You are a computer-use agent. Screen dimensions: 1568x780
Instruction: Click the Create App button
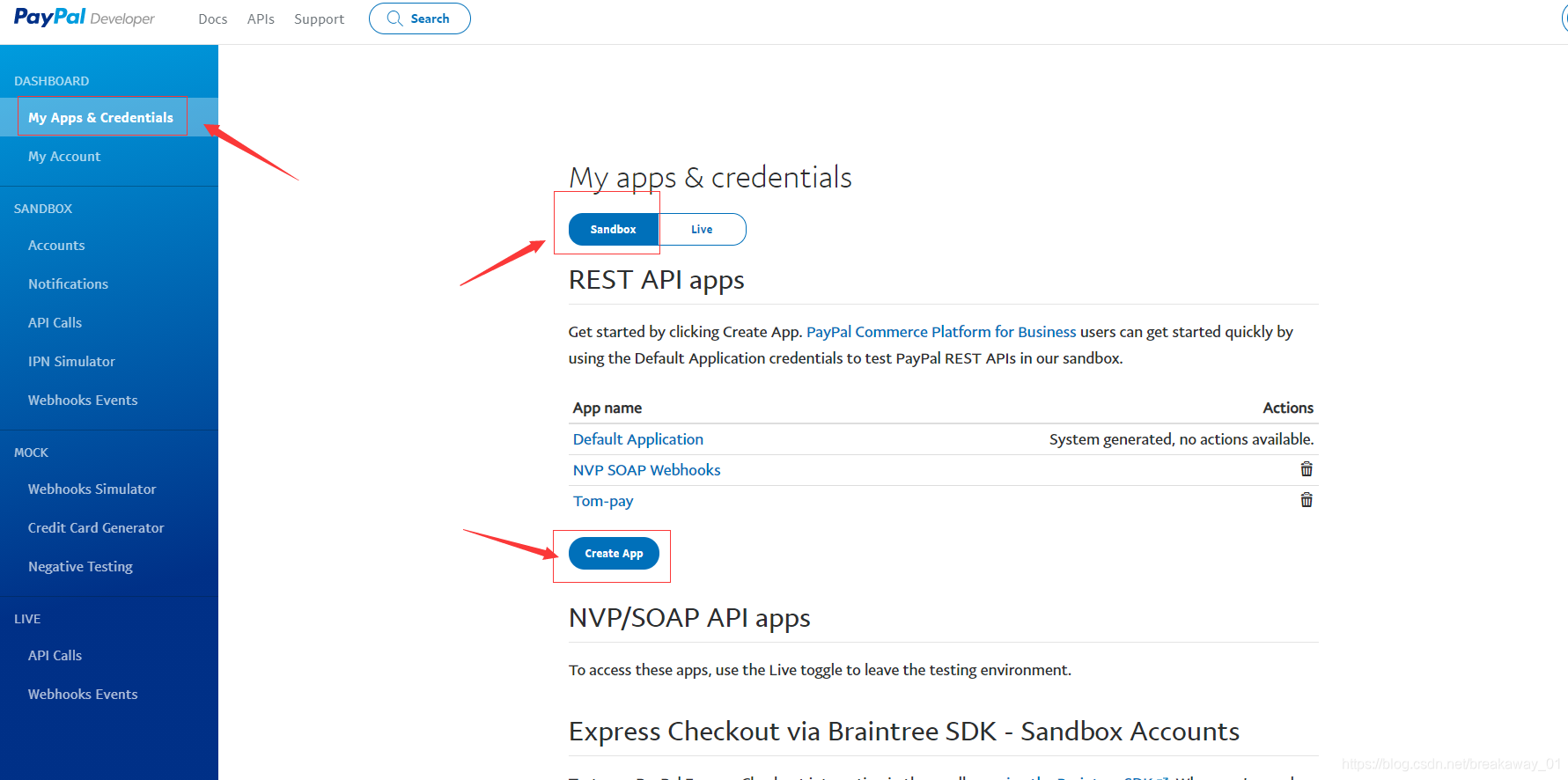point(614,553)
